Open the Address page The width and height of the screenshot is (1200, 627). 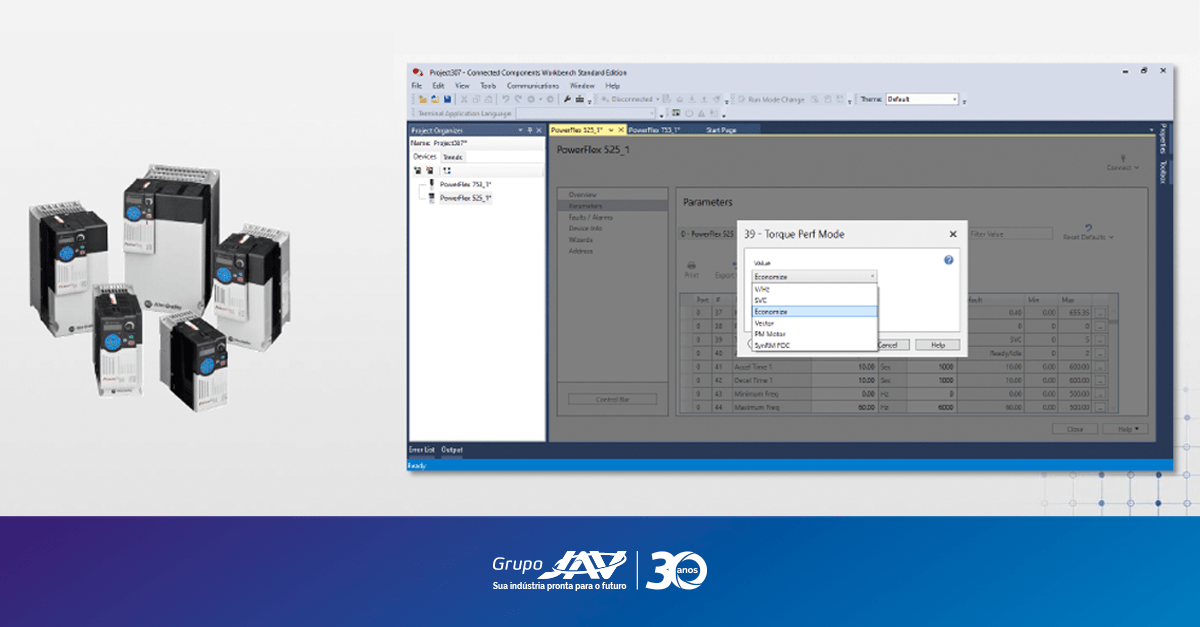point(580,251)
